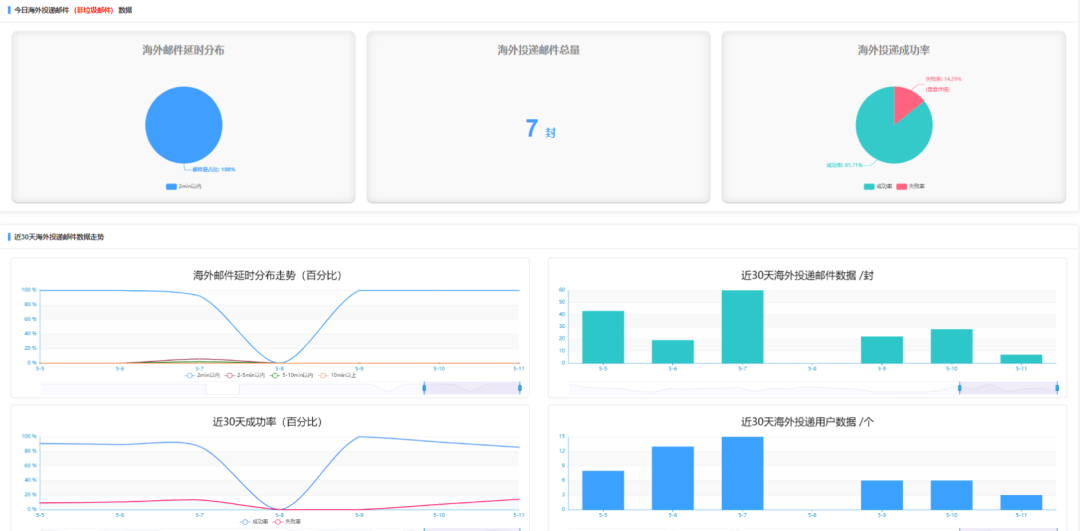The width and height of the screenshot is (1080, 531).
Task: Click the selected zoom range under the delay trend chart
Action: 472,388
